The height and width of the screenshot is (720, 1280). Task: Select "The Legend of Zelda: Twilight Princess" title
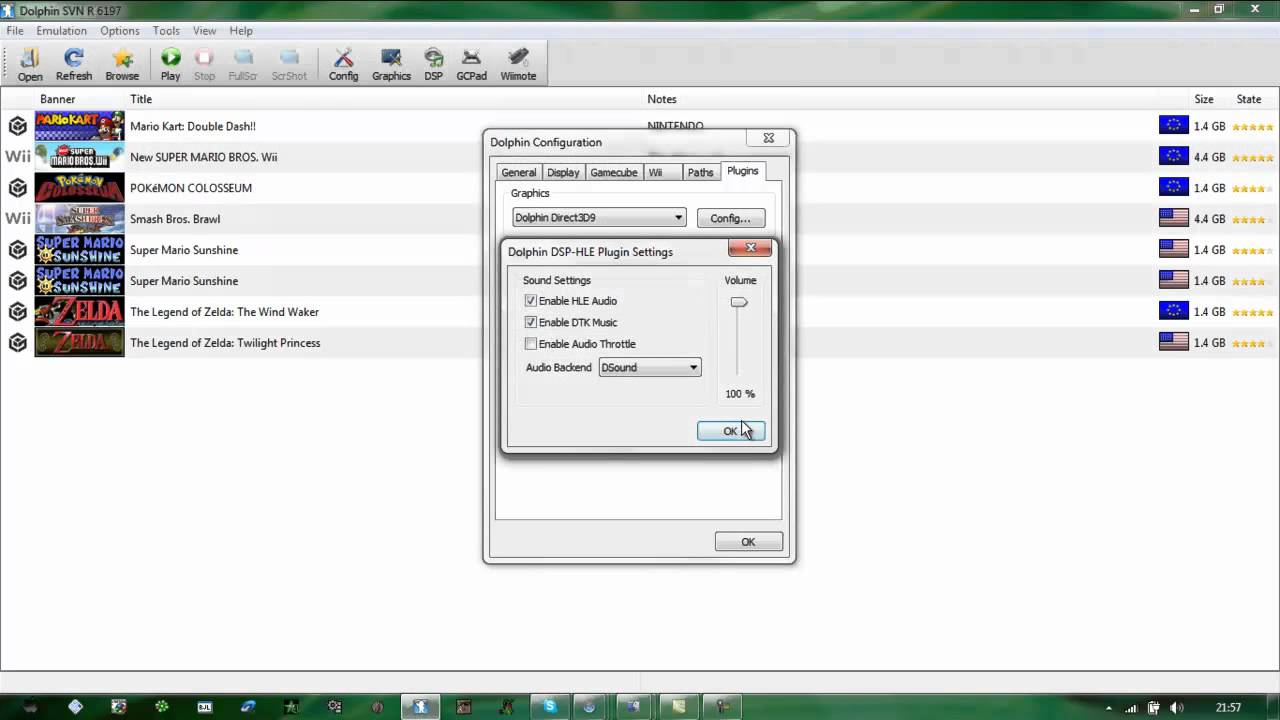225,343
